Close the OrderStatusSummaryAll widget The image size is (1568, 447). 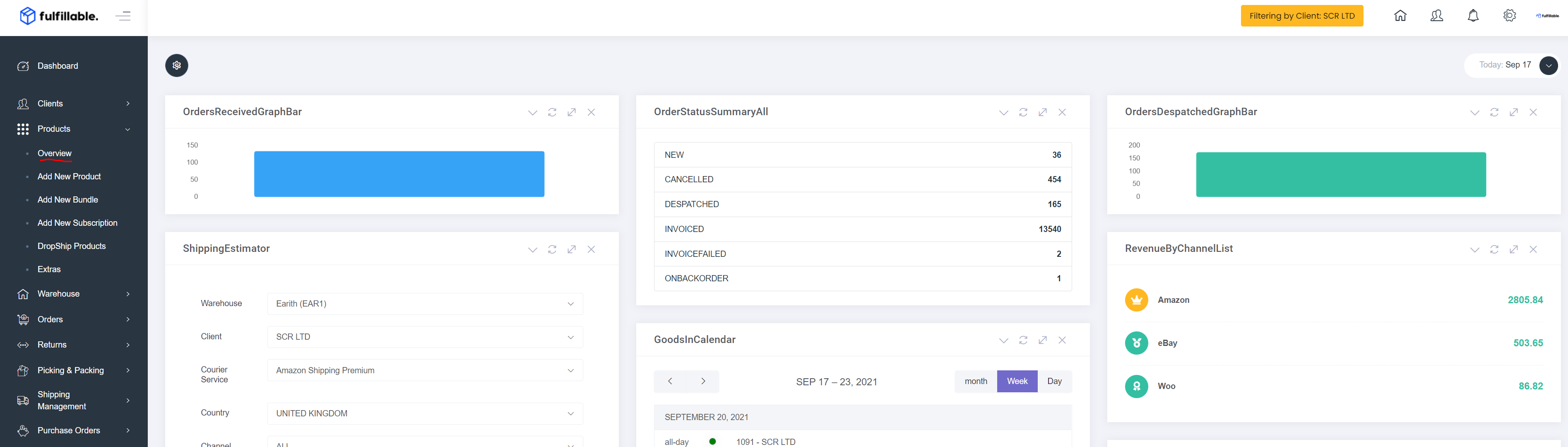(1062, 112)
